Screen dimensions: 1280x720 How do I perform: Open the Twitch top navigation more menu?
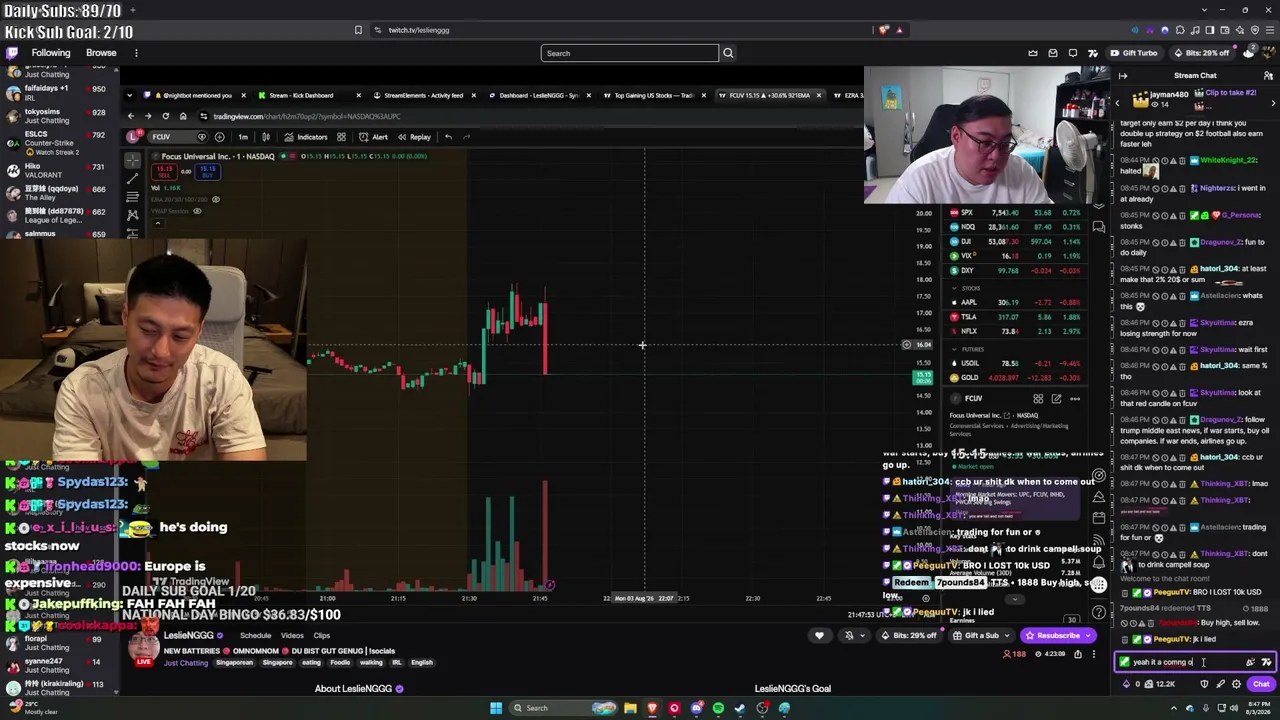pos(136,53)
